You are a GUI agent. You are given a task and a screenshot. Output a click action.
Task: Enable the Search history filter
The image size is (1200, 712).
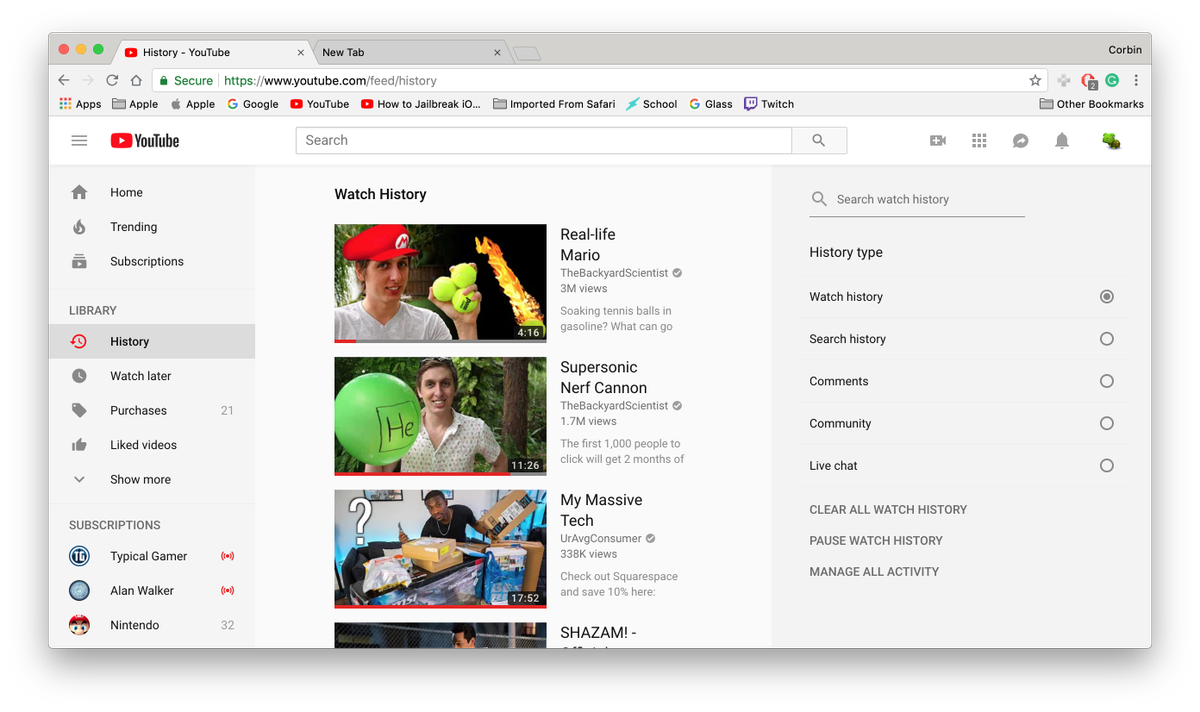tap(1106, 338)
